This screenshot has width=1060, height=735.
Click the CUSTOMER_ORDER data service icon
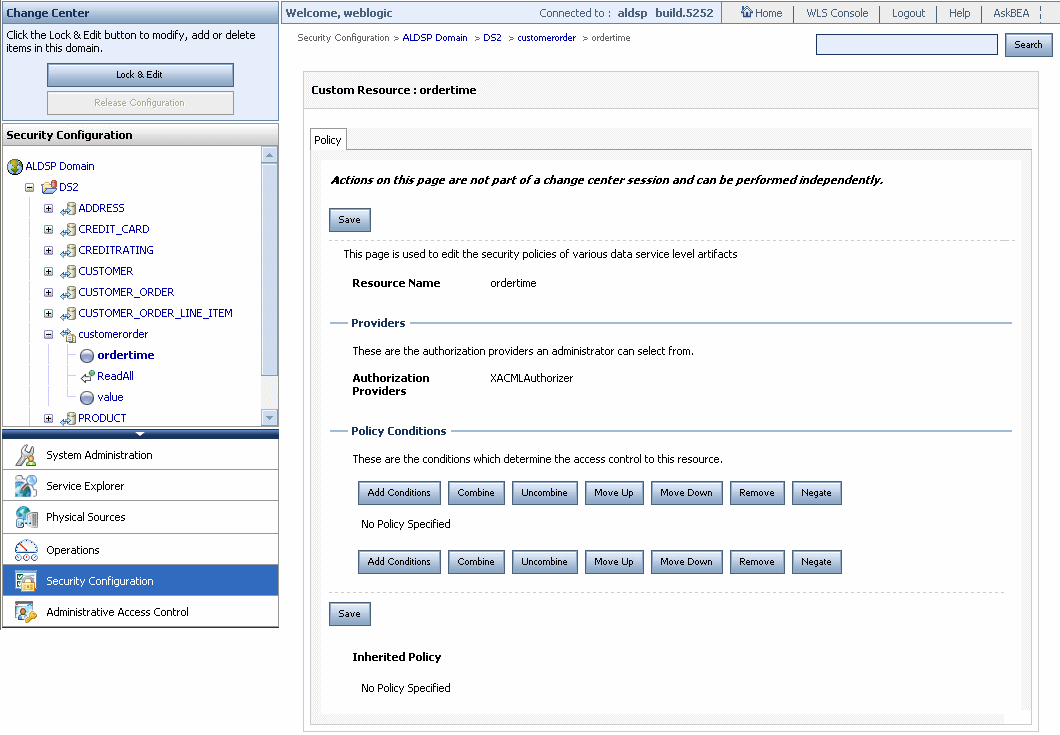(68, 293)
